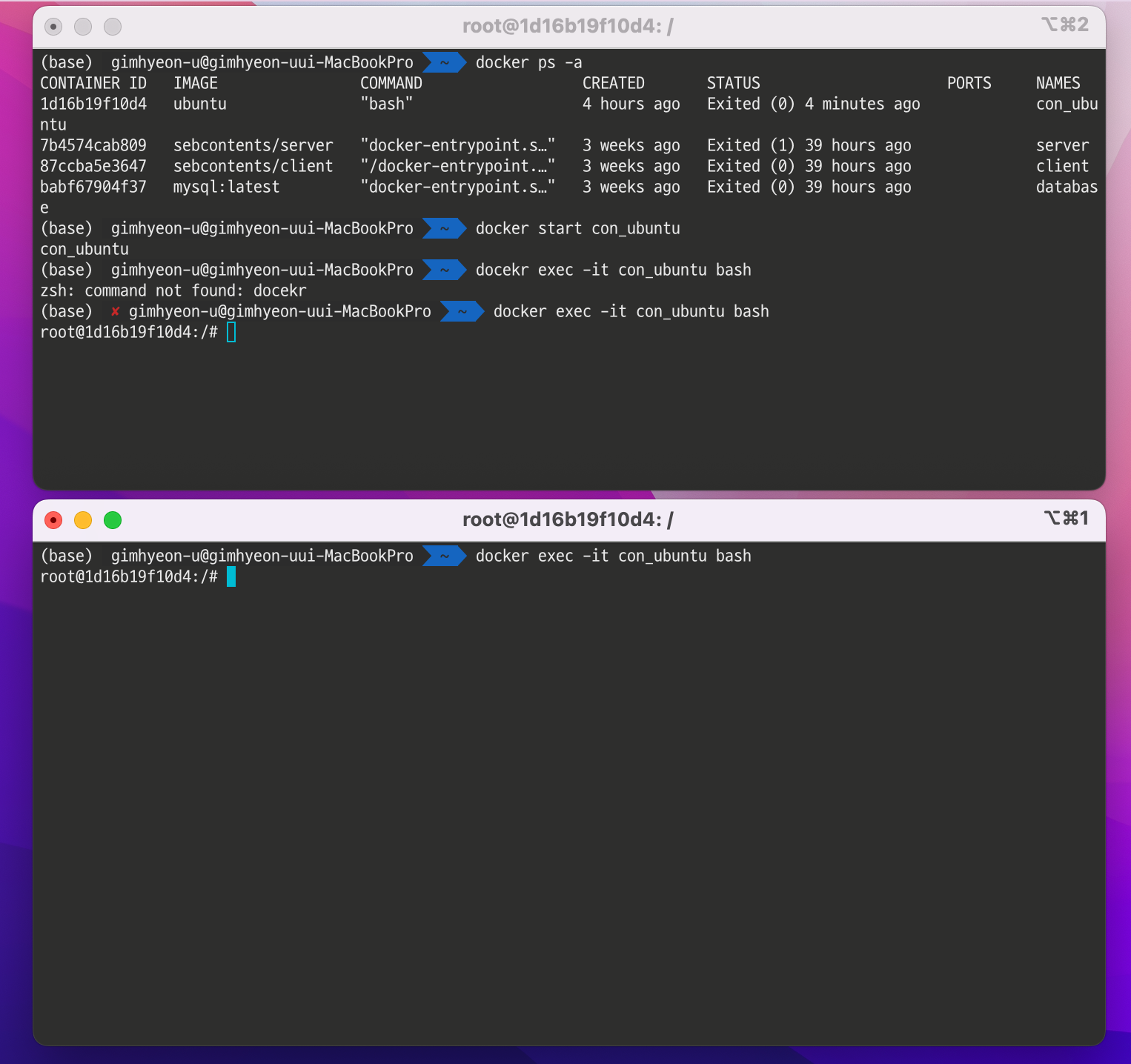The width and height of the screenshot is (1131, 1064).
Task: Click the mysql:latest image name
Action: click(227, 187)
